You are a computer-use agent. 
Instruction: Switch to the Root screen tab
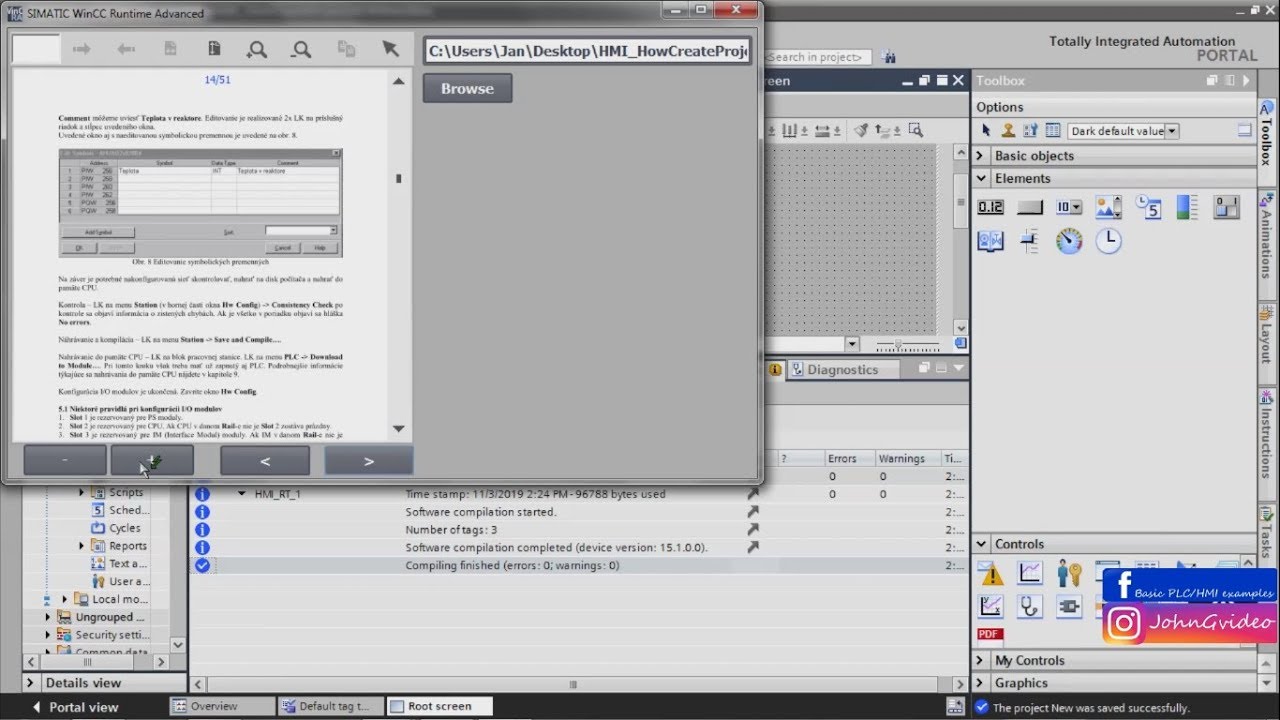[x=439, y=706]
